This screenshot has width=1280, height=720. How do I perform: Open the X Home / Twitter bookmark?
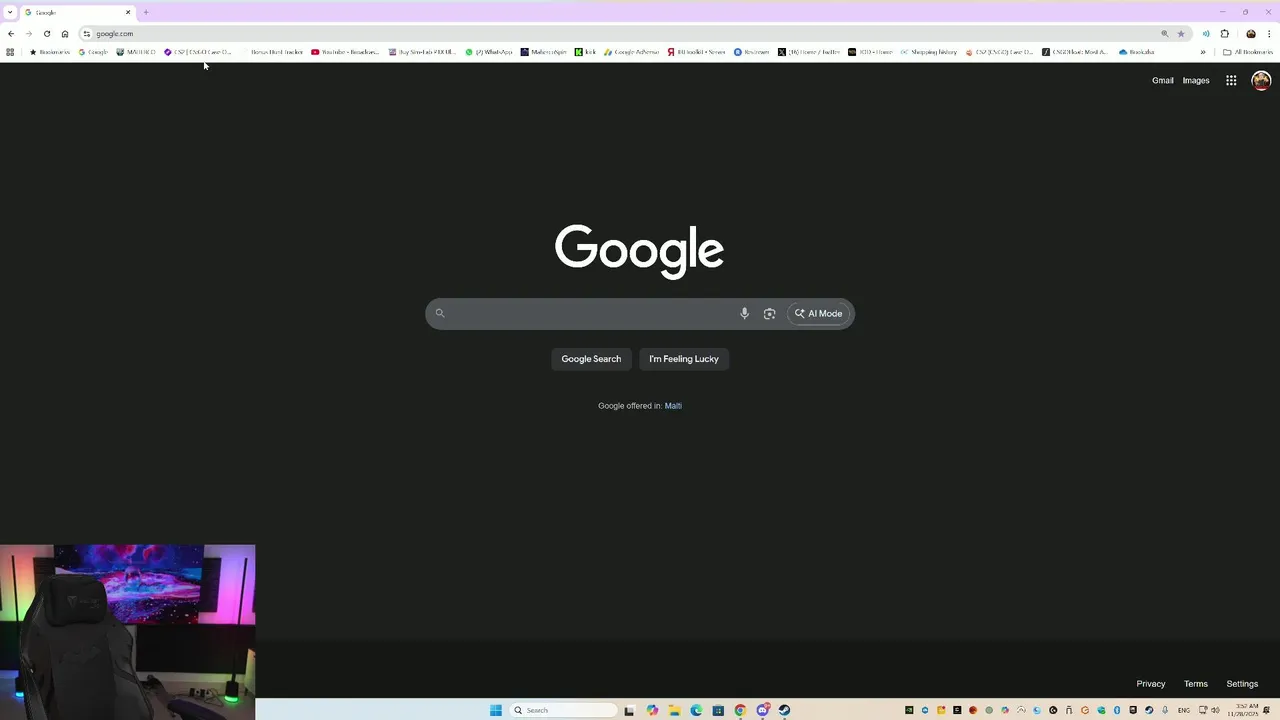click(x=809, y=52)
